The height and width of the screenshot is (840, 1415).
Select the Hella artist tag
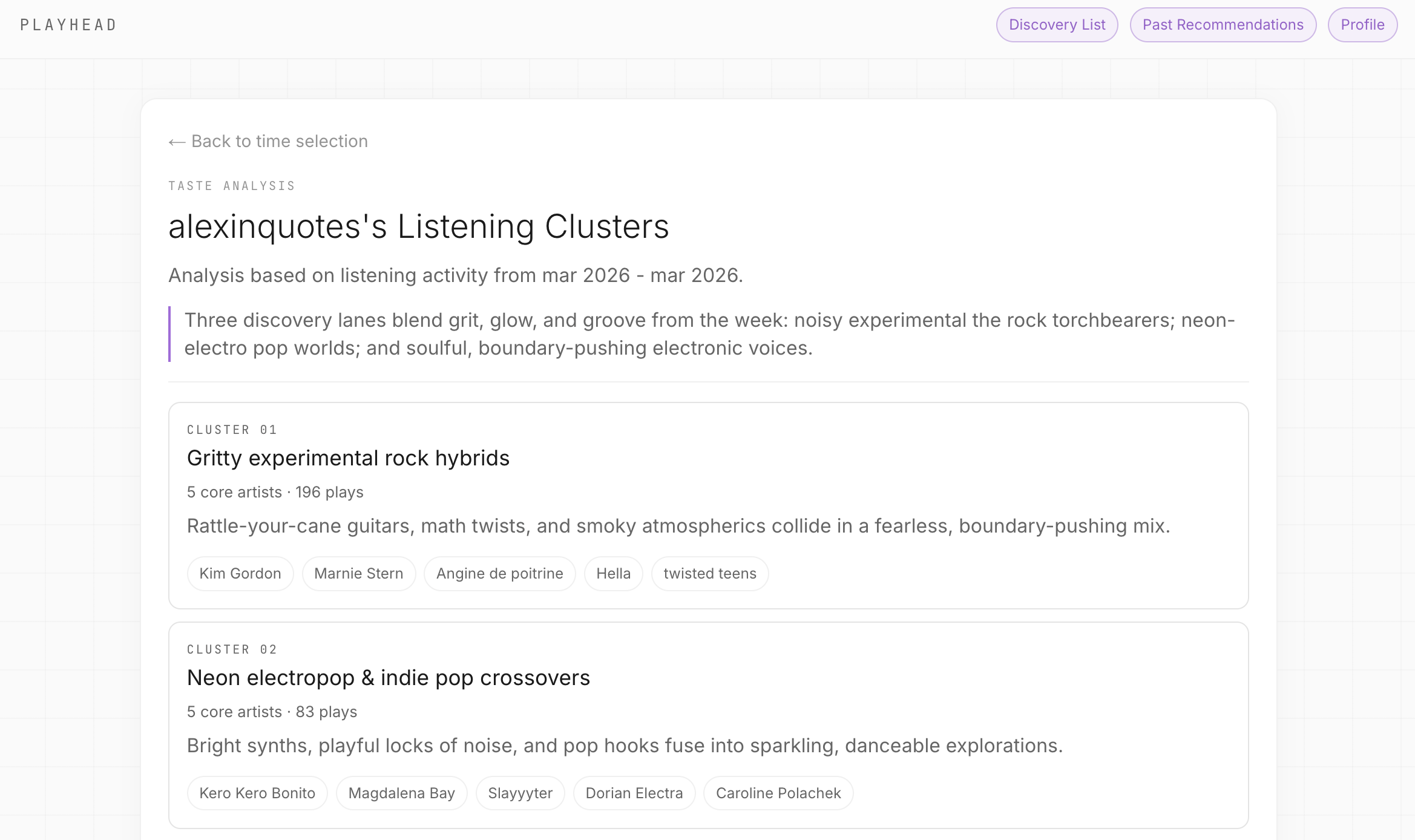click(613, 573)
